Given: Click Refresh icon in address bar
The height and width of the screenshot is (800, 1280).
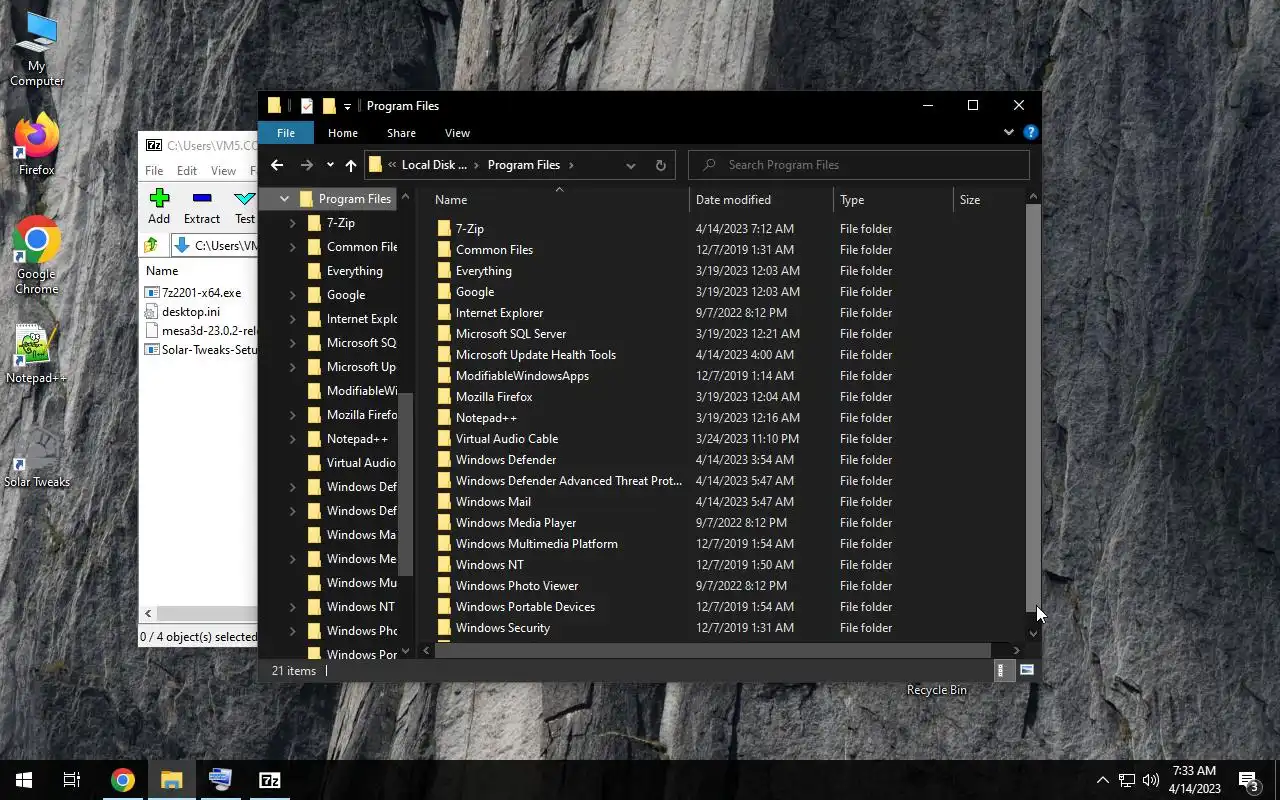Looking at the screenshot, I should click(x=660, y=165).
